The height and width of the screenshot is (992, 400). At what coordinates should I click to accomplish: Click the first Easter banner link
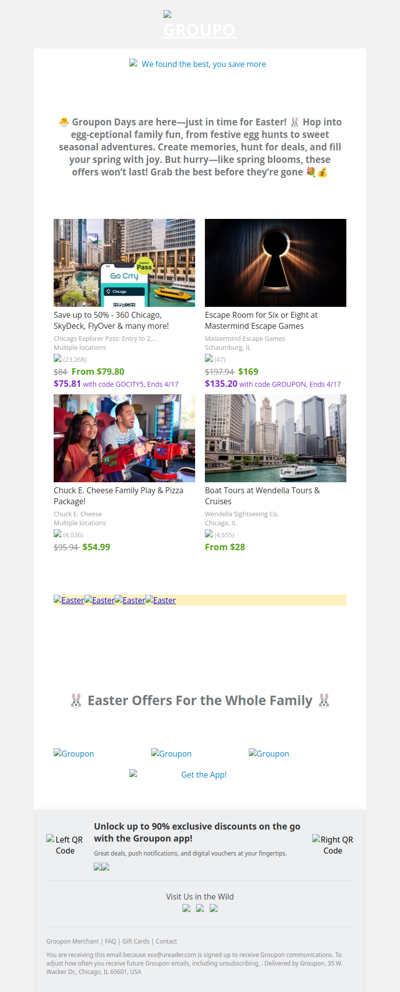tap(69, 600)
